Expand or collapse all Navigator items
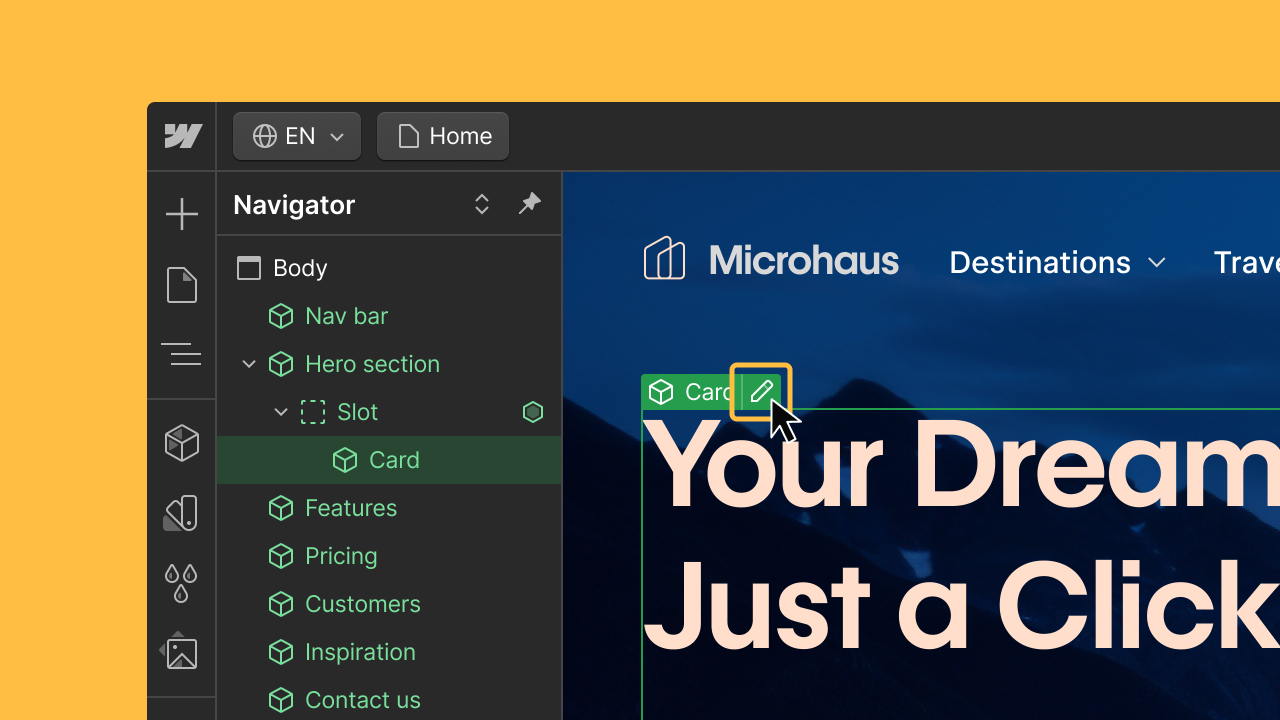 (482, 204)
